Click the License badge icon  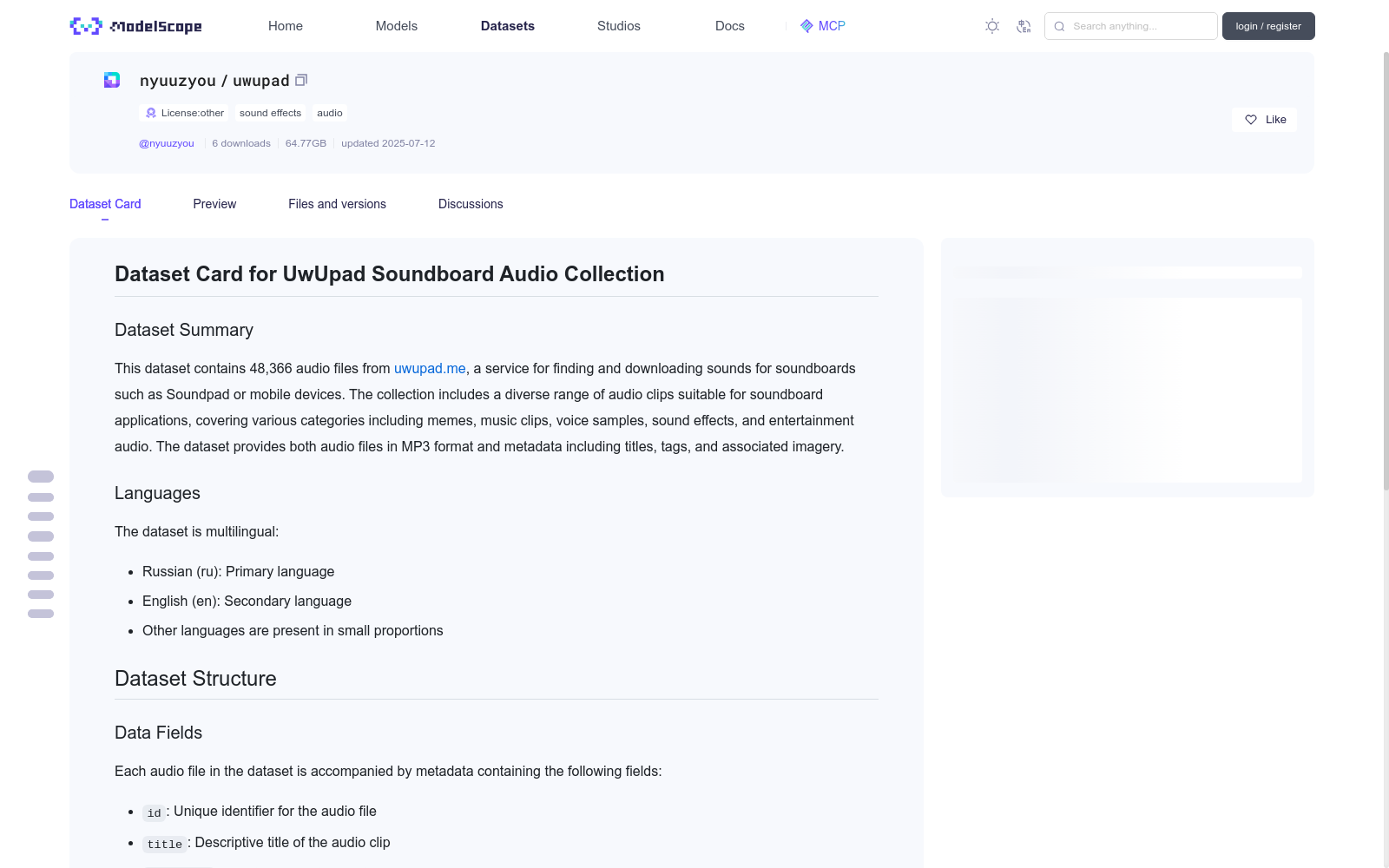pos(151,113)
